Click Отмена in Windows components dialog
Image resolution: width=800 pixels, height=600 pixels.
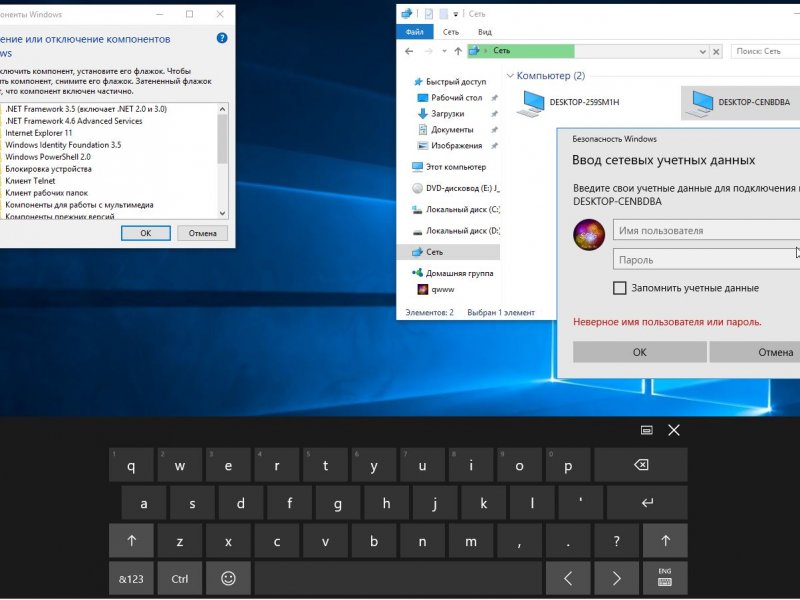[x=203, y=233]
